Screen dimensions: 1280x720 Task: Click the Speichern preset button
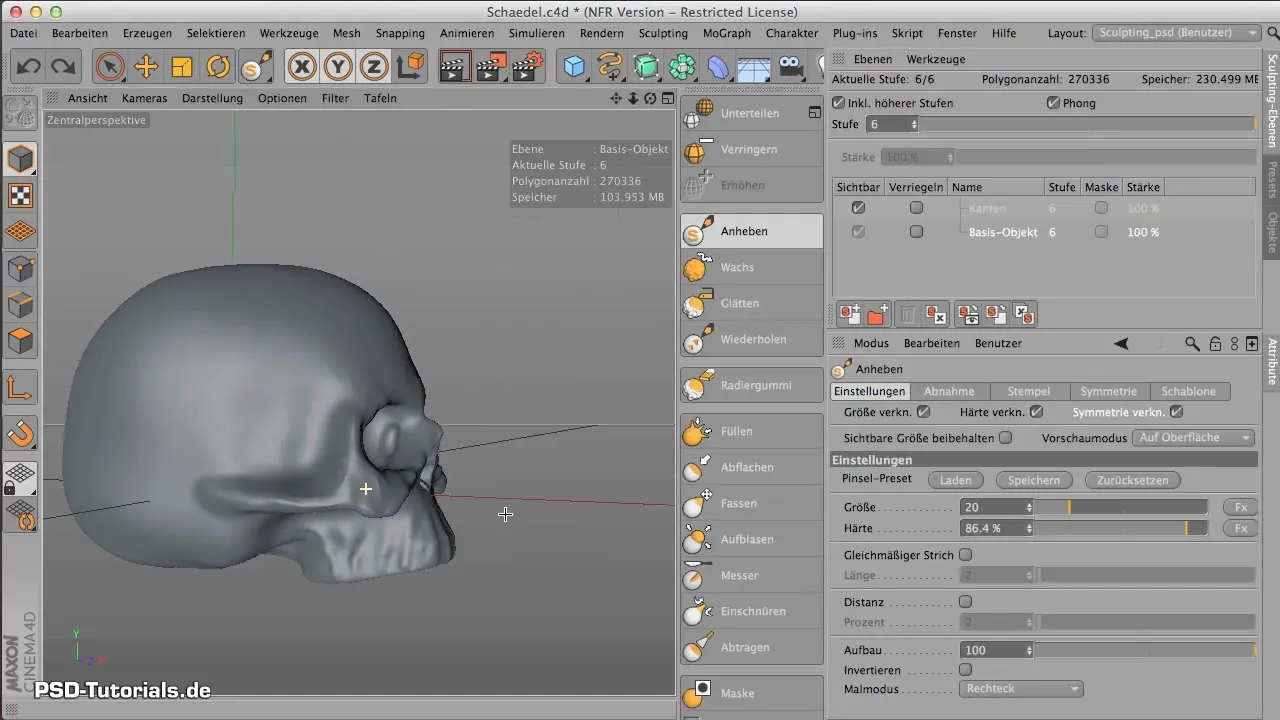click(x=1034, y=480)
